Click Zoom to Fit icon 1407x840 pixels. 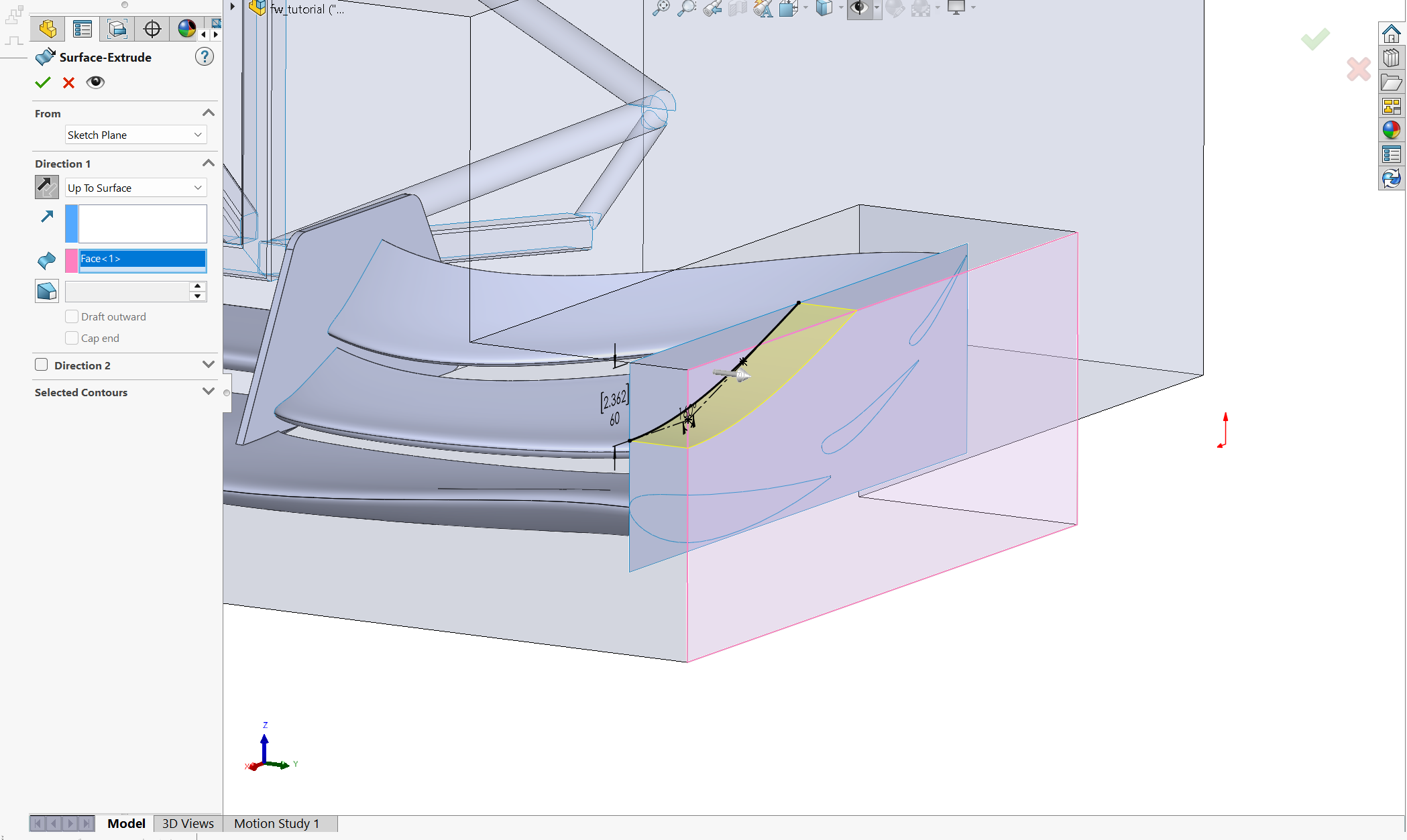tap(661, 8)
